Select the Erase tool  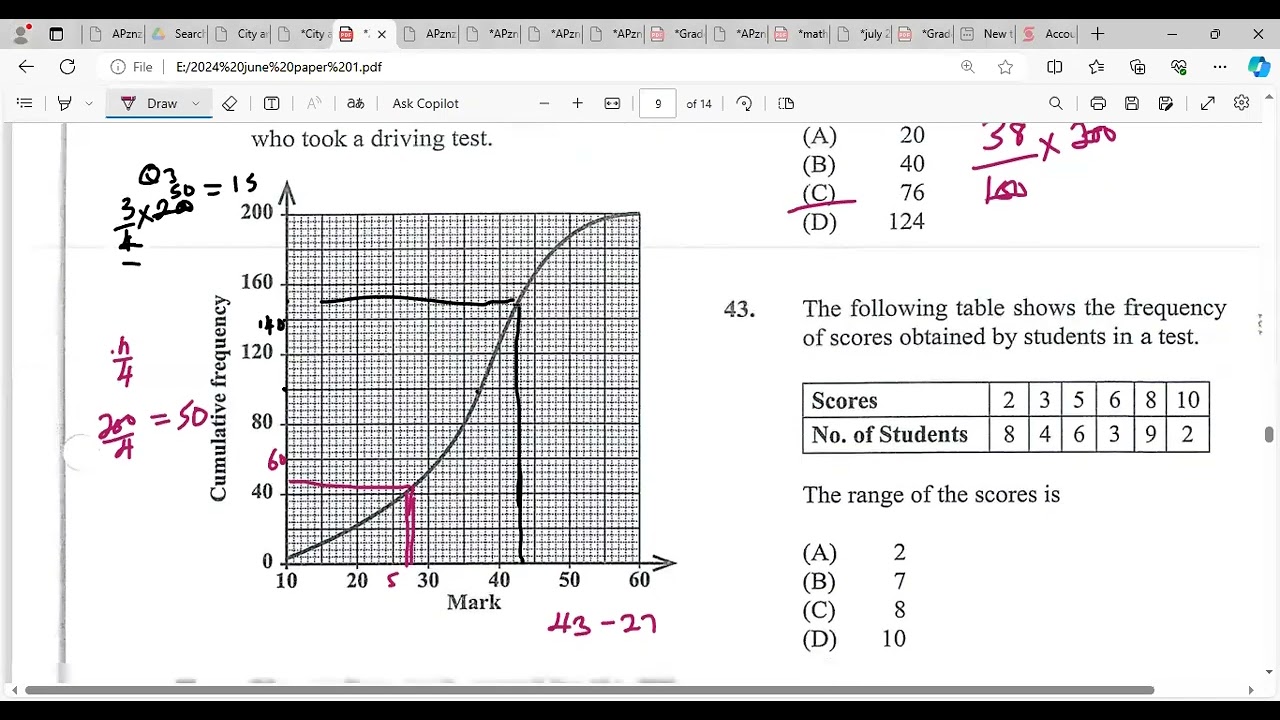pos(229,103)
